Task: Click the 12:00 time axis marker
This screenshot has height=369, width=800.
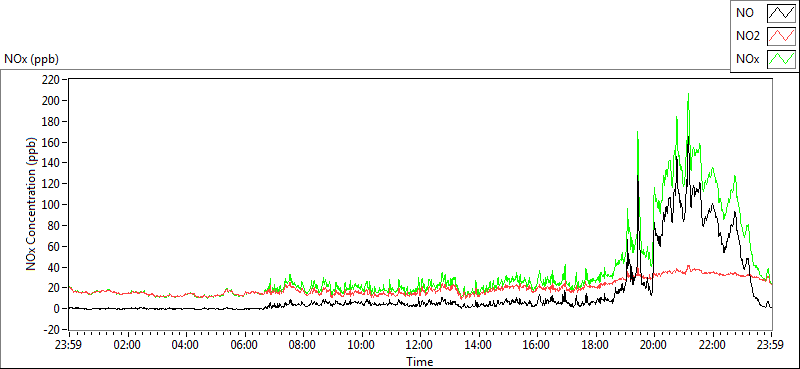Action: [x=420, y=344]
